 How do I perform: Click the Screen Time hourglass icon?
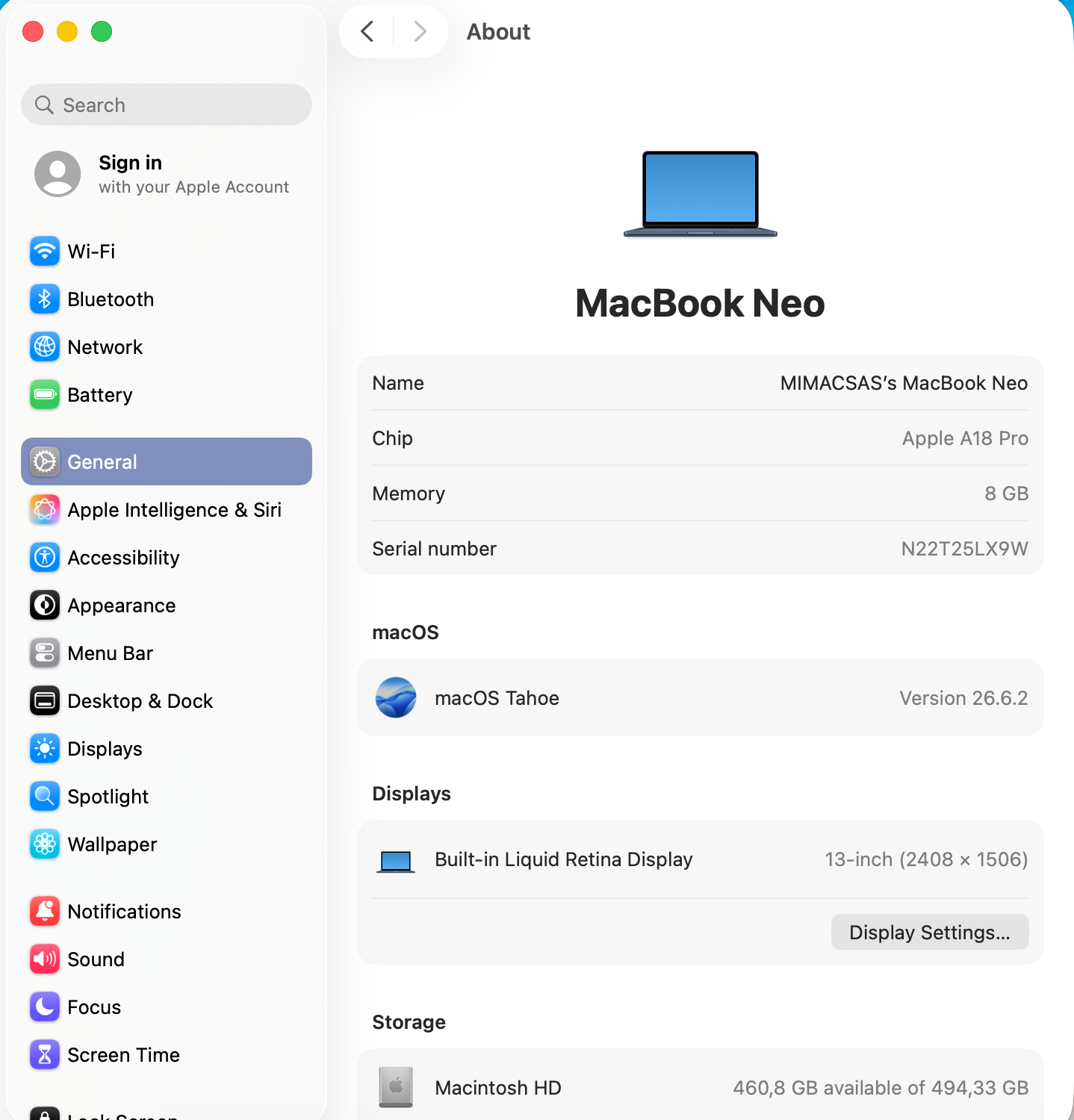45,1055
